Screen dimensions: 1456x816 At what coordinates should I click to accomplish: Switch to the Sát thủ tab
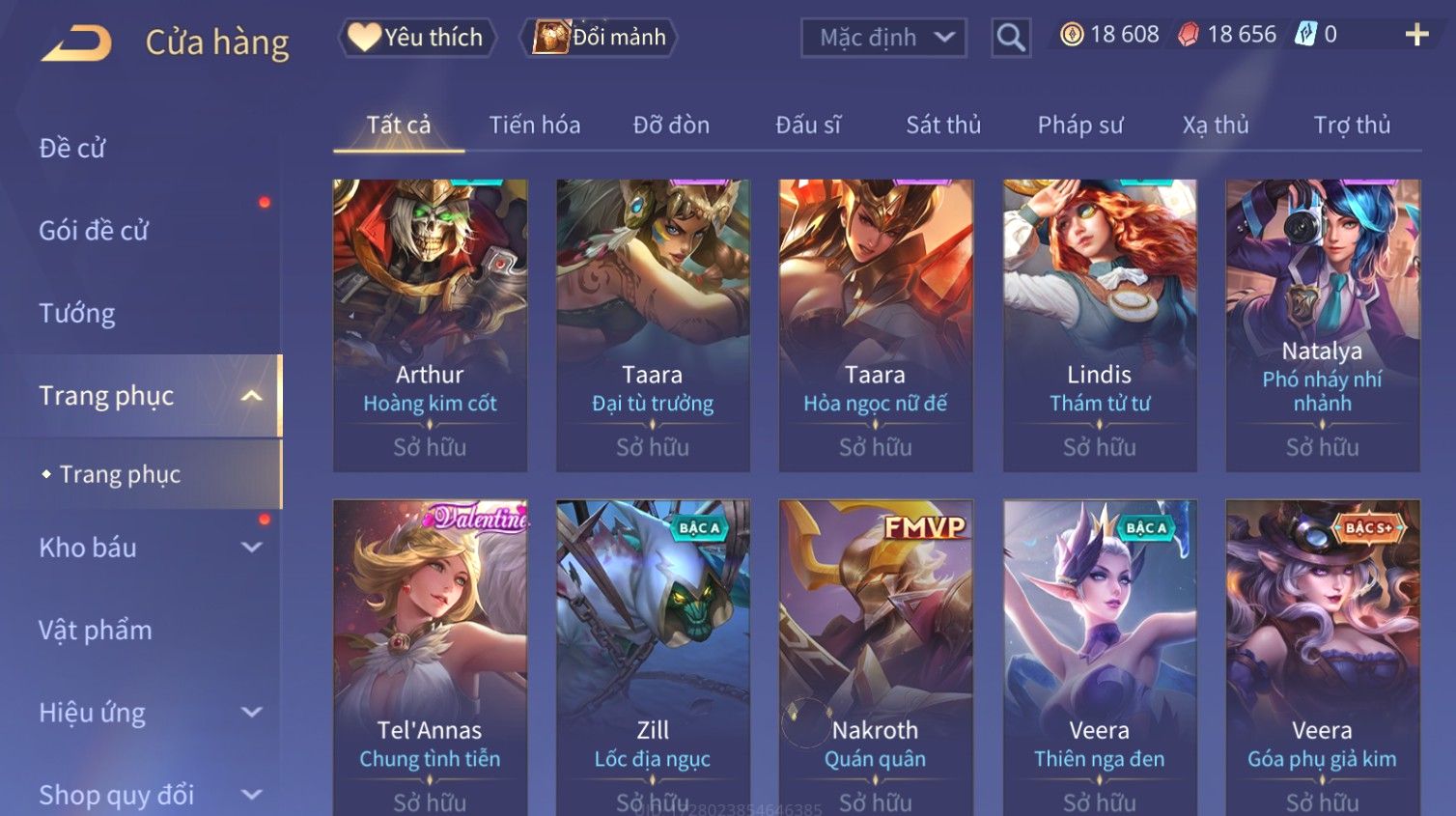[x=943, y=125]
